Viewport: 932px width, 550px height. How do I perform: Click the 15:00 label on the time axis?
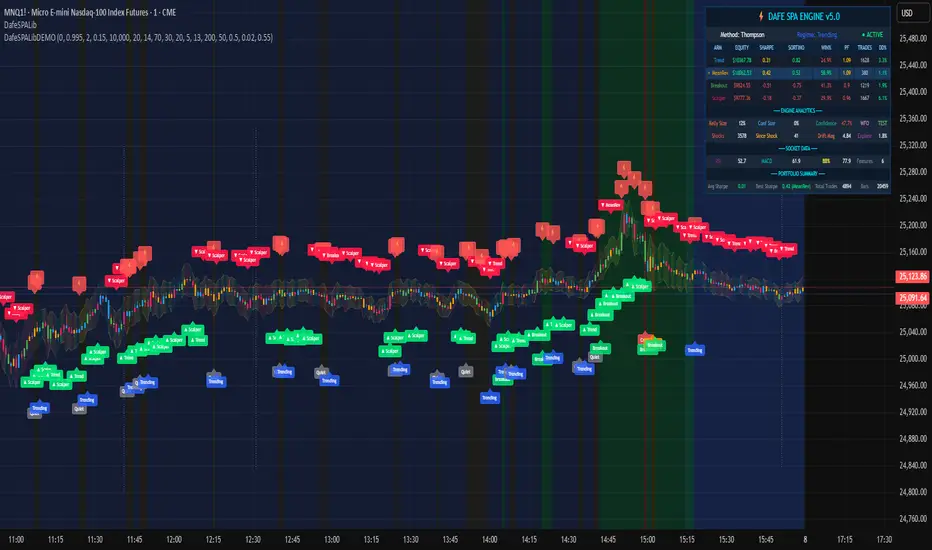point(647,537)
